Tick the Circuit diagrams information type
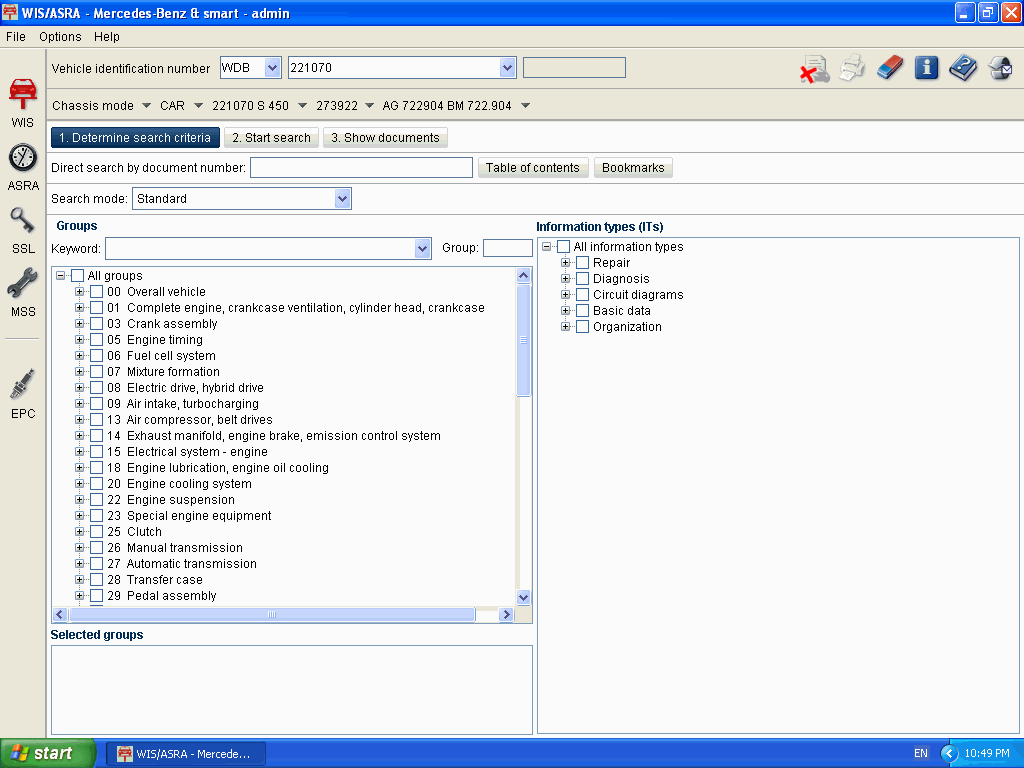This screenshot has width=1024, height=768. tap(583, 295)
